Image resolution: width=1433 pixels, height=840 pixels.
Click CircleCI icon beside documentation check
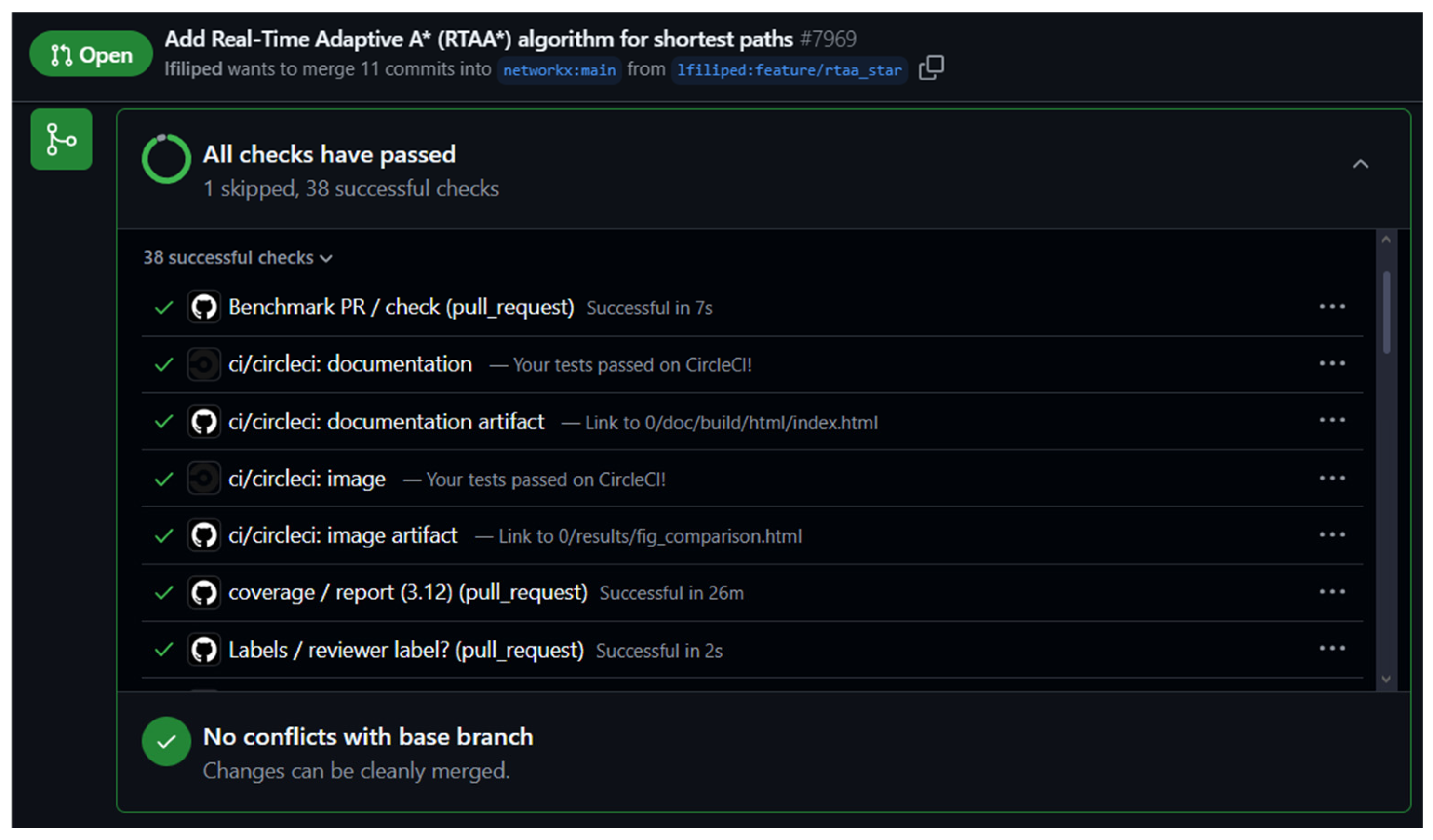click(203, 364)
